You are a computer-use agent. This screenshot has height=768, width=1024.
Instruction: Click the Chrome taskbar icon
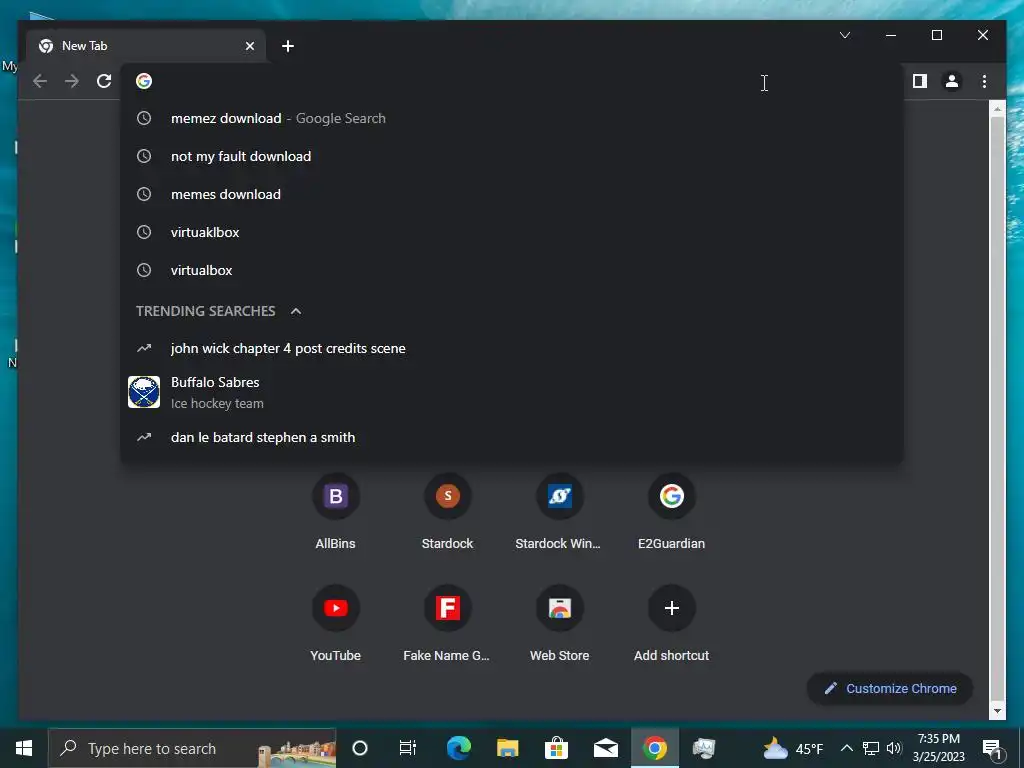[654, 748]
